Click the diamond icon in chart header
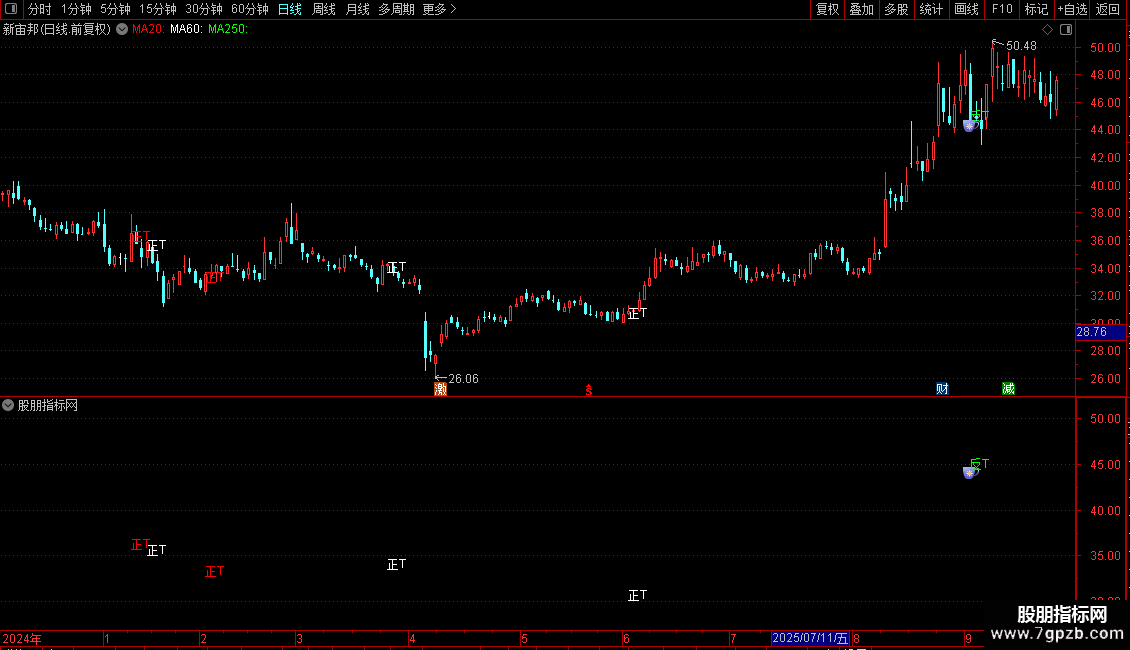1130x650 pixels. pyautogui.click(x=1048, y=29)
